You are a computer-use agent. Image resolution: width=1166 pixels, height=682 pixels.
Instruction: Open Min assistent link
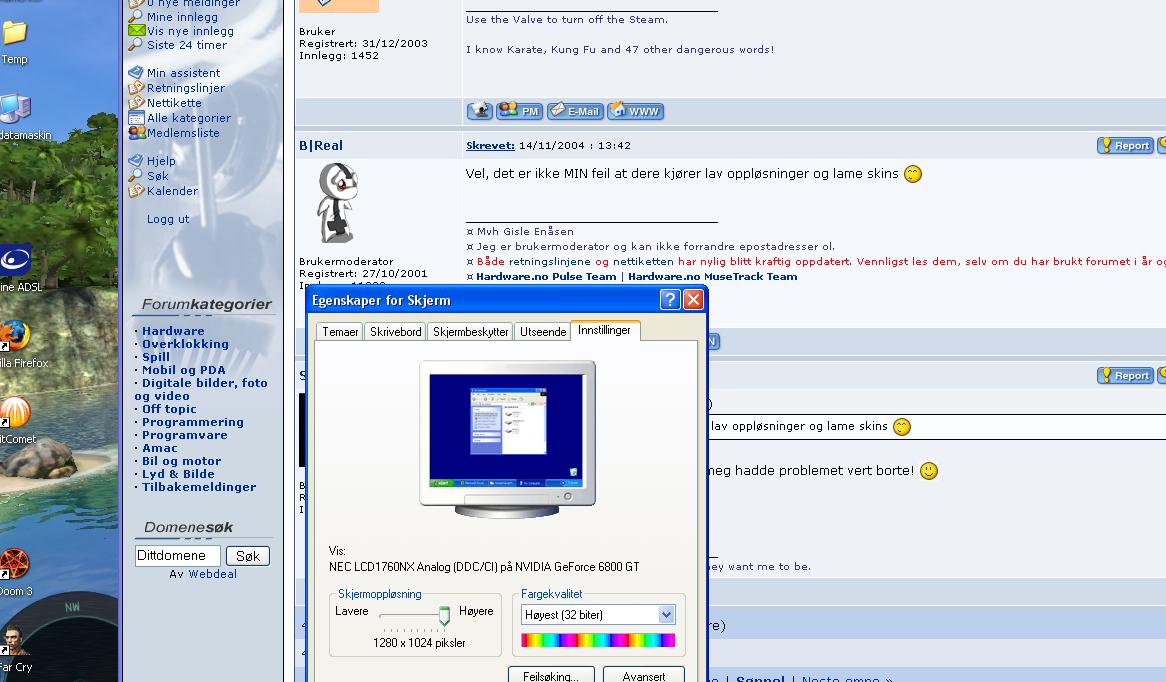183,73
